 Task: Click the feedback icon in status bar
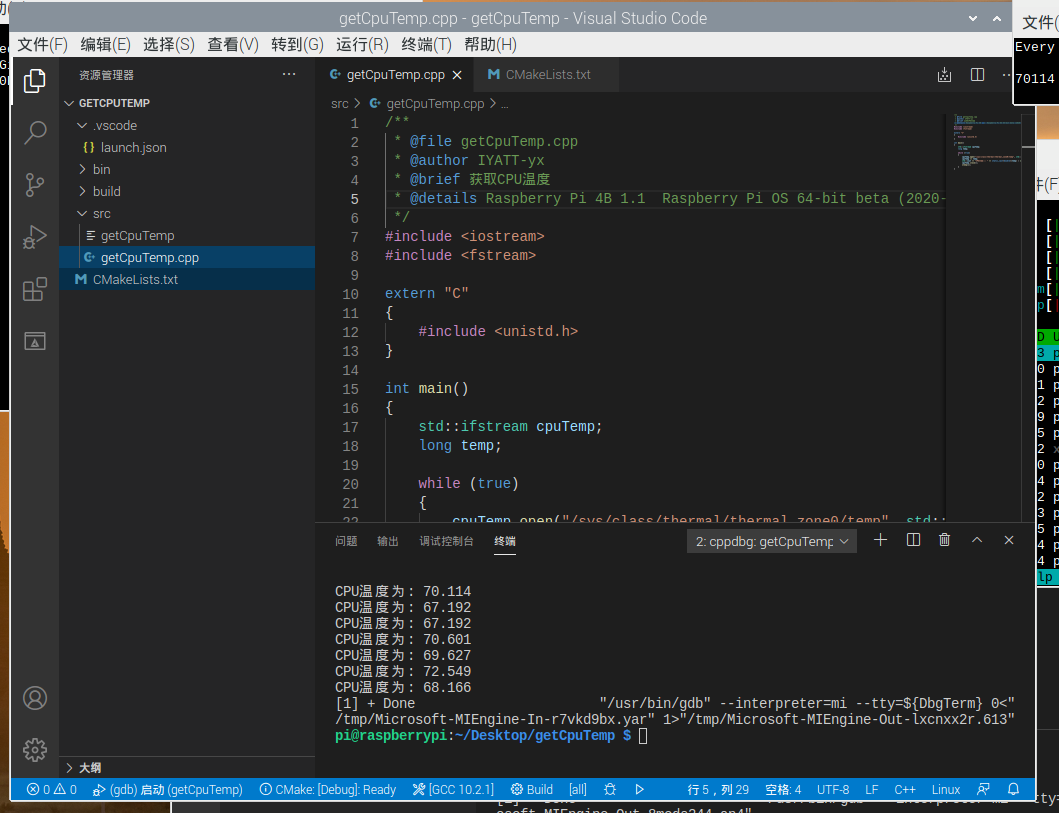pyautogui.click(x=983, y=789)
